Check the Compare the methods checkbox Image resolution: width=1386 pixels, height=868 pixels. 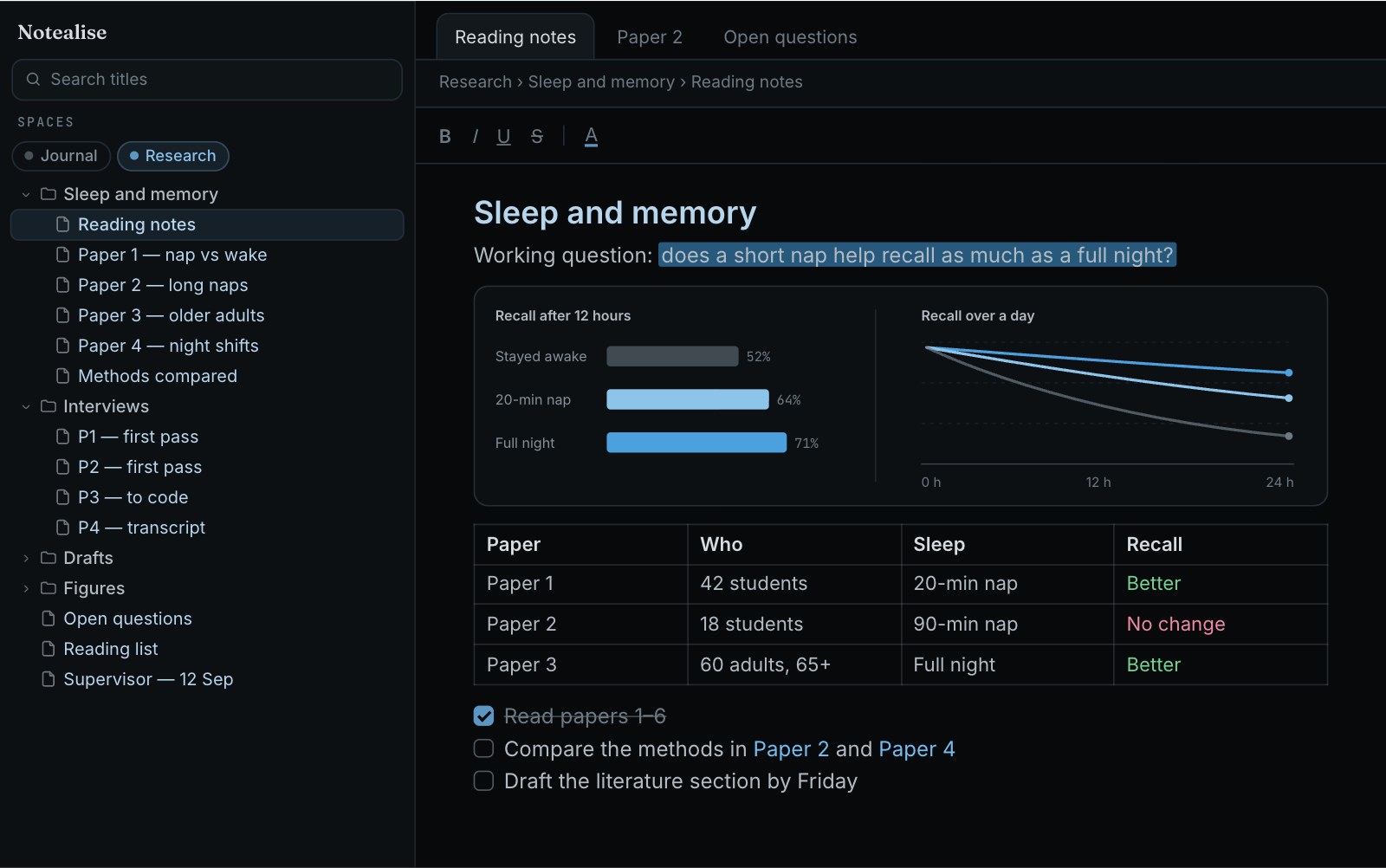point(483,748)
